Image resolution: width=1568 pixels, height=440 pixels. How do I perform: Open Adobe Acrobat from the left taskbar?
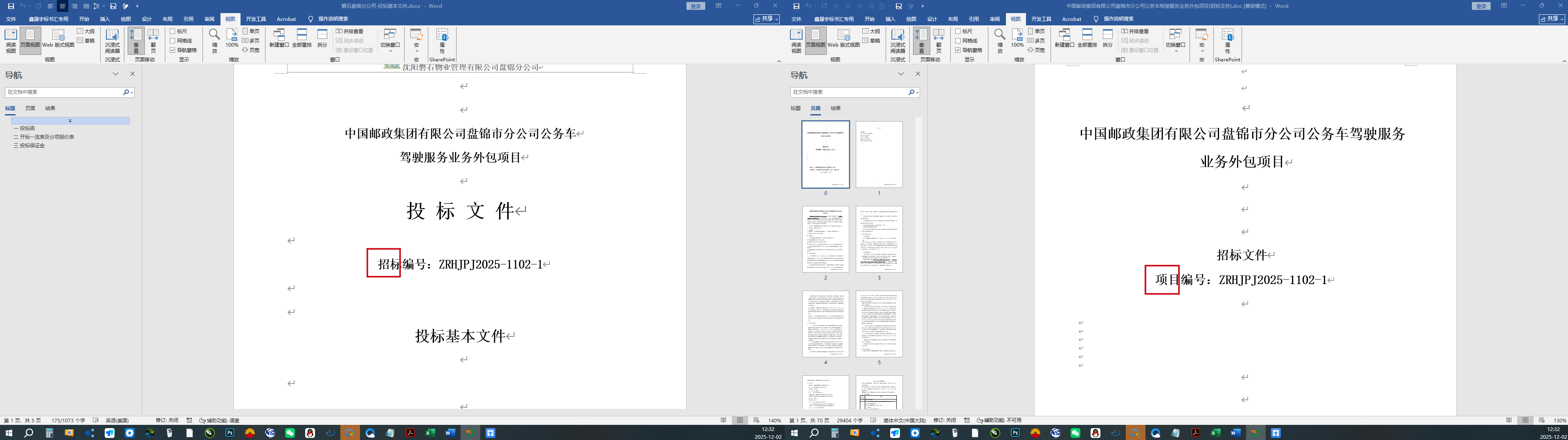pos(410,433)
